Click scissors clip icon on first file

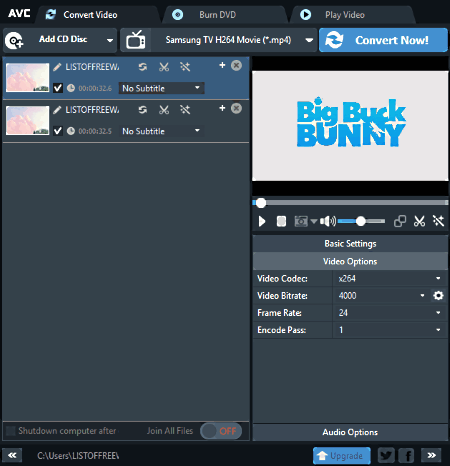[164, 67]
